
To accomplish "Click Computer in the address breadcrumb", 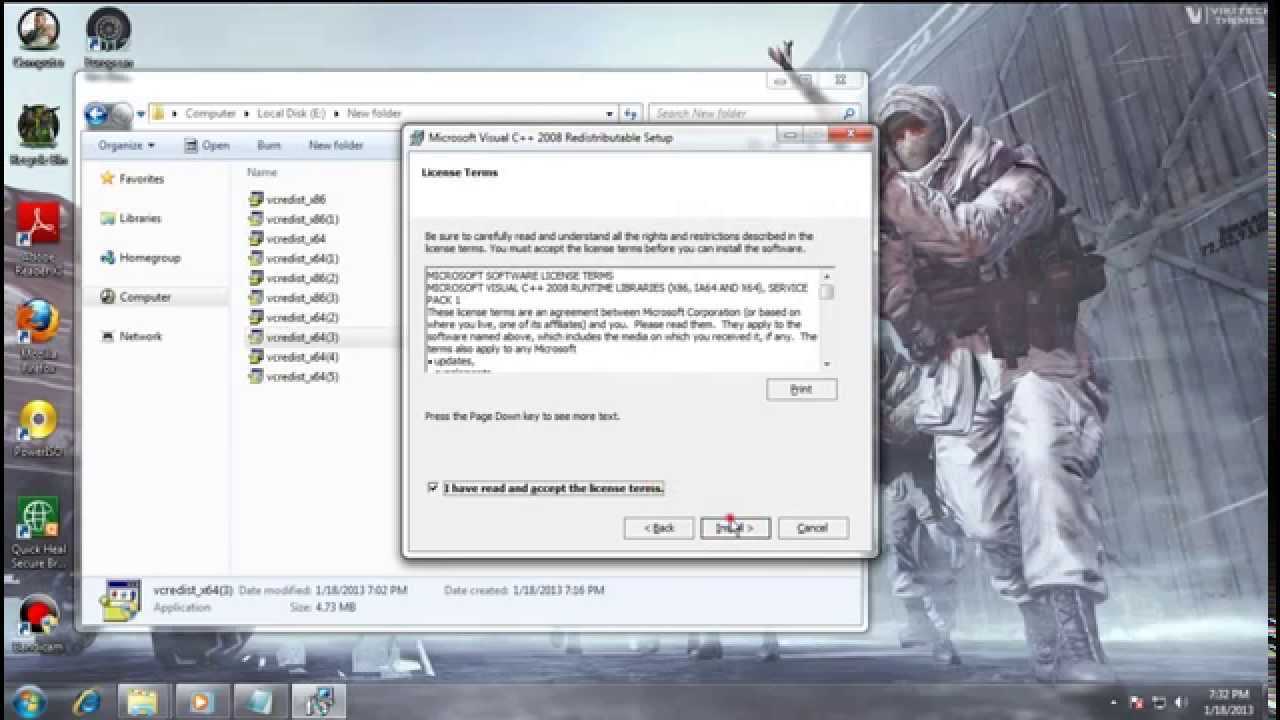I will [x=210, y=114].
